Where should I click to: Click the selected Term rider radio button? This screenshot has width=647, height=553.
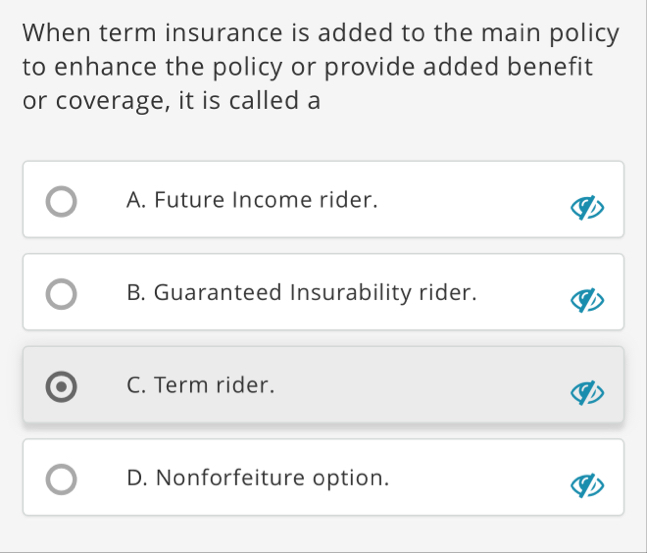(x=61, y=386)
